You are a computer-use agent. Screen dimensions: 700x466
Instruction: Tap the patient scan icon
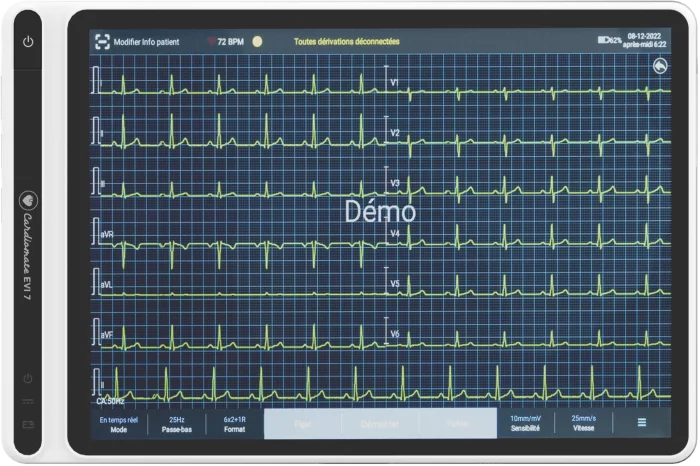click(x=101, y=42)
